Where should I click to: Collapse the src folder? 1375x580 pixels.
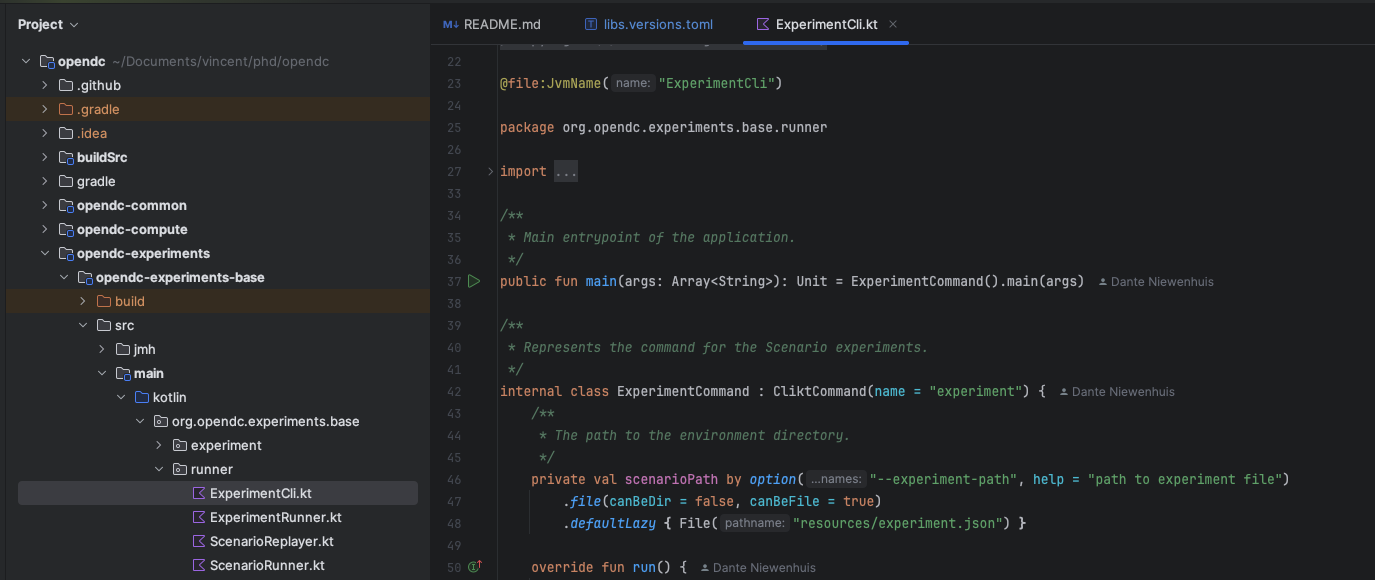point(82,325)
